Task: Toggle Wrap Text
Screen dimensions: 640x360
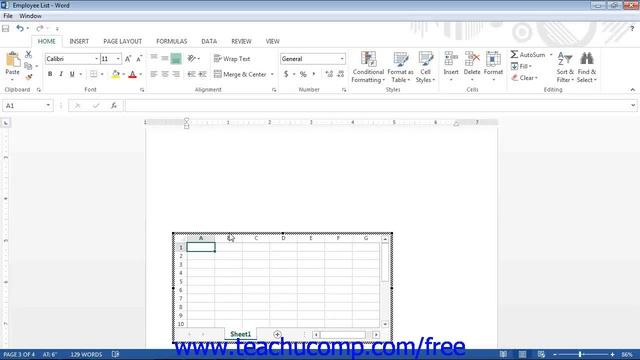Action: (232, 59)
